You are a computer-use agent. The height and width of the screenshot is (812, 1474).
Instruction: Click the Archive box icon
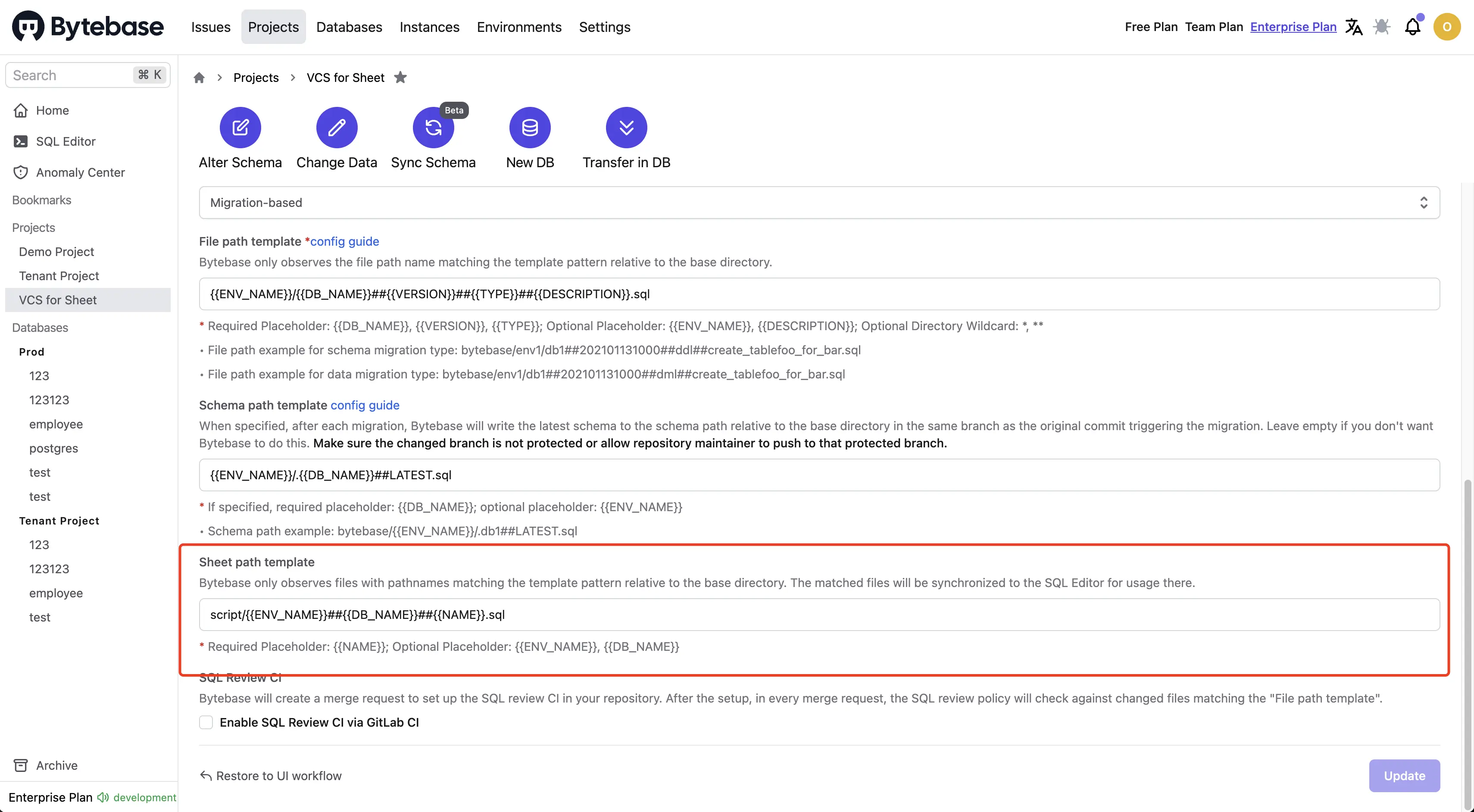point(21,765)
